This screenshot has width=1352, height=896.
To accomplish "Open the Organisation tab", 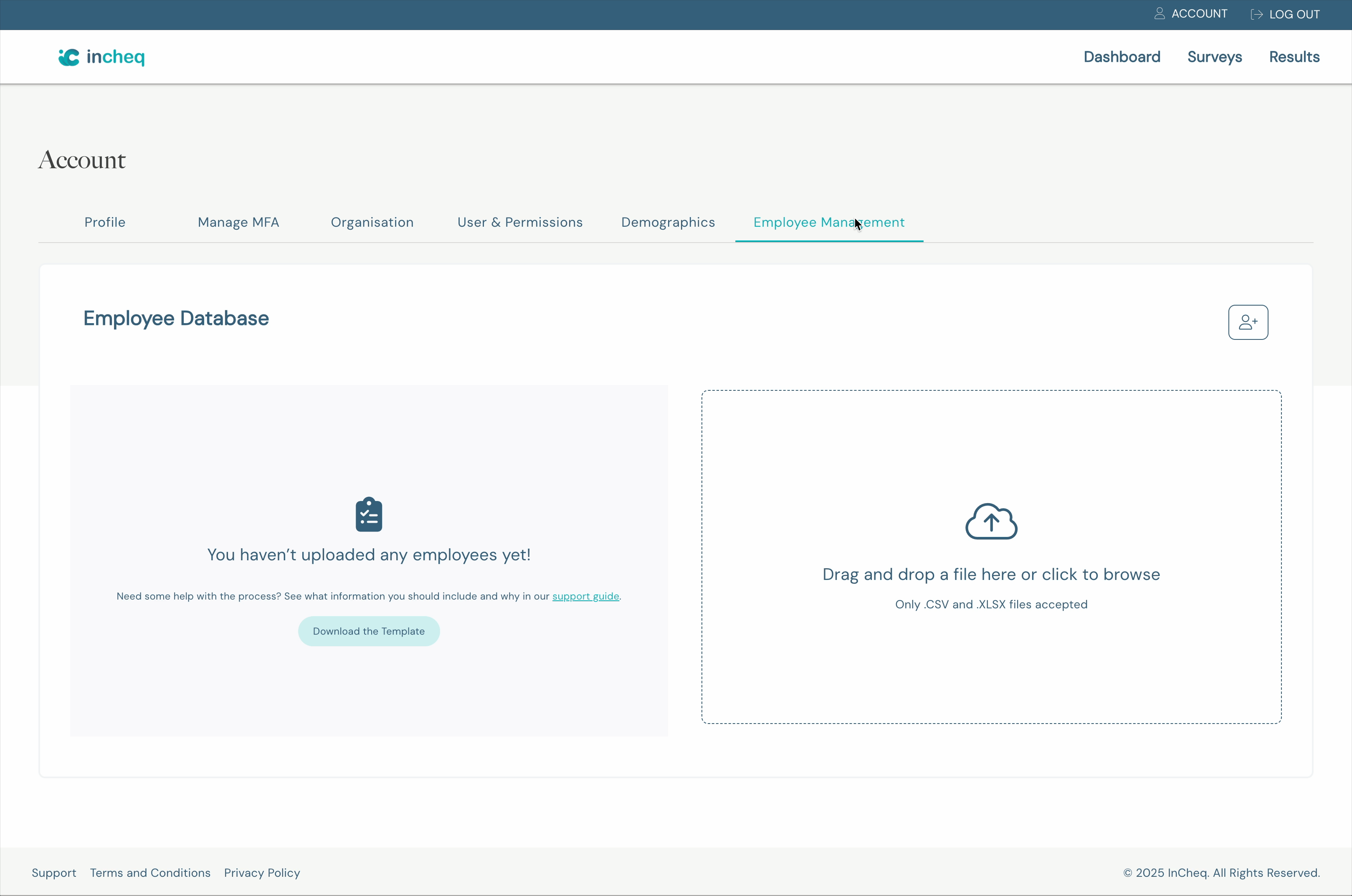I will 372,222.
